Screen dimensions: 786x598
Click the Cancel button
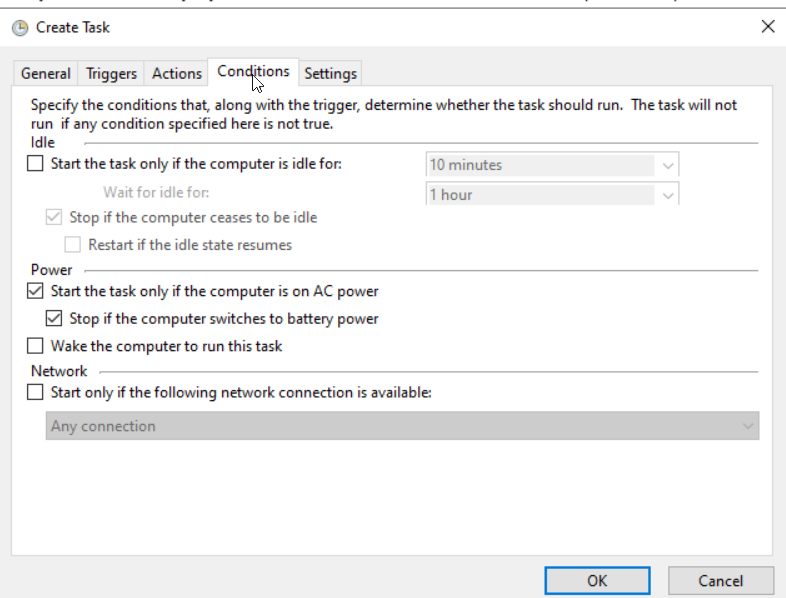(721, 580)
